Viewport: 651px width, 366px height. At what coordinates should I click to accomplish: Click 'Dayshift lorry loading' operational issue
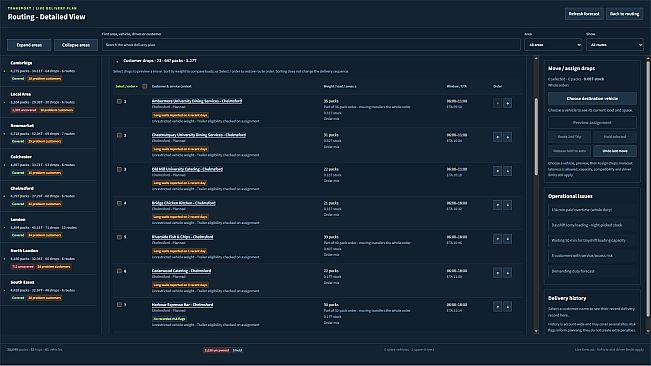click(592, 225)
